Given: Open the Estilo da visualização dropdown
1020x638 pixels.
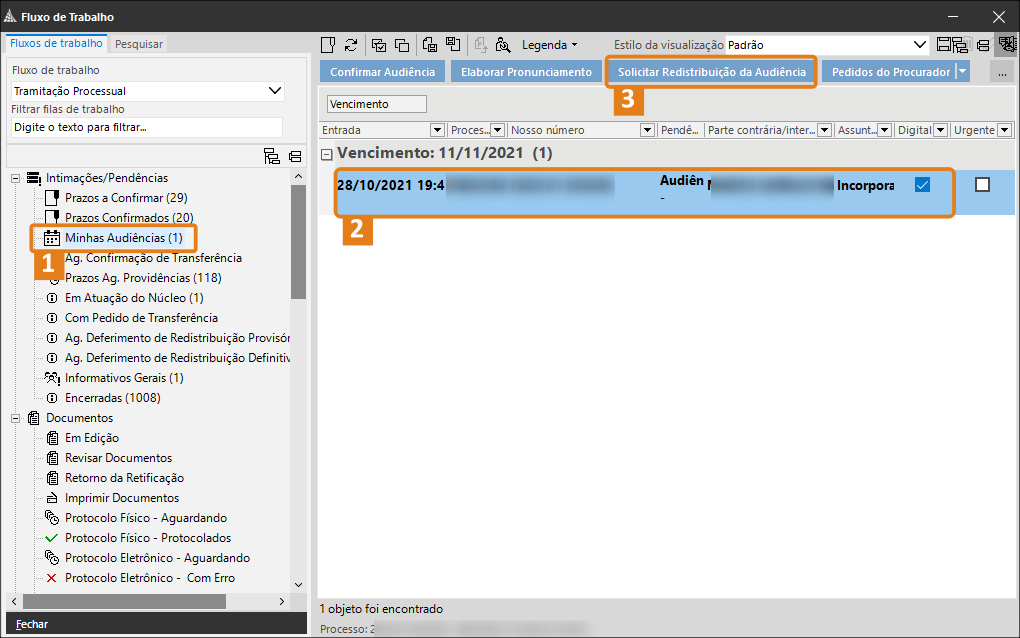Looking at the screenshot, I should click(920, 45).
